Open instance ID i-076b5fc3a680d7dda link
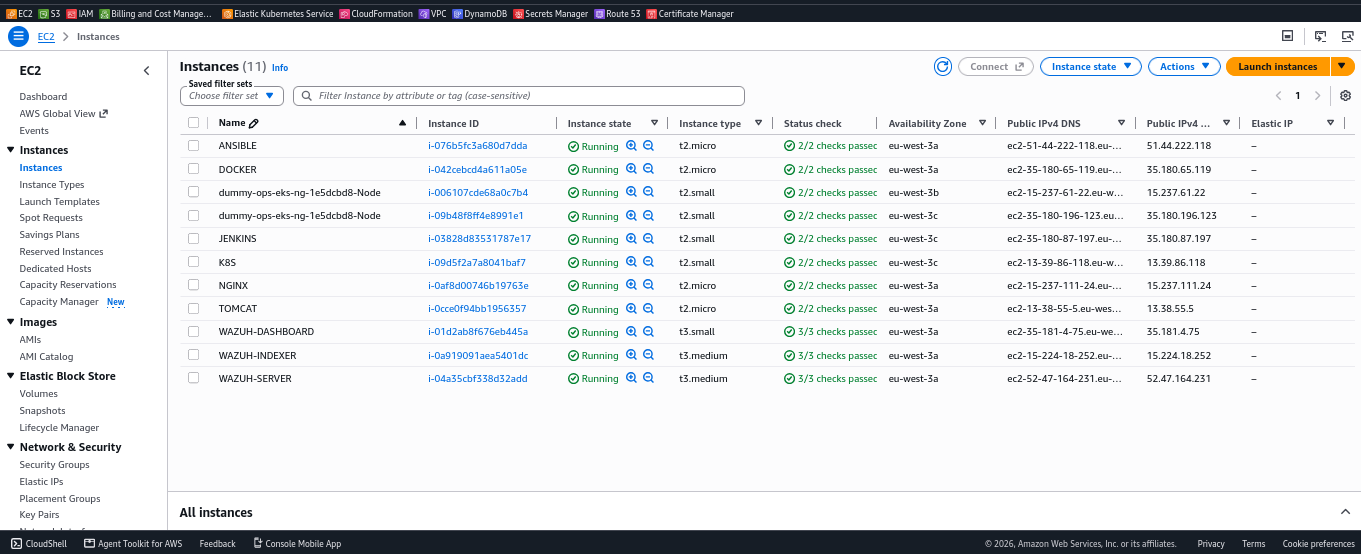 pyautogui.click(x=478, y=146)
